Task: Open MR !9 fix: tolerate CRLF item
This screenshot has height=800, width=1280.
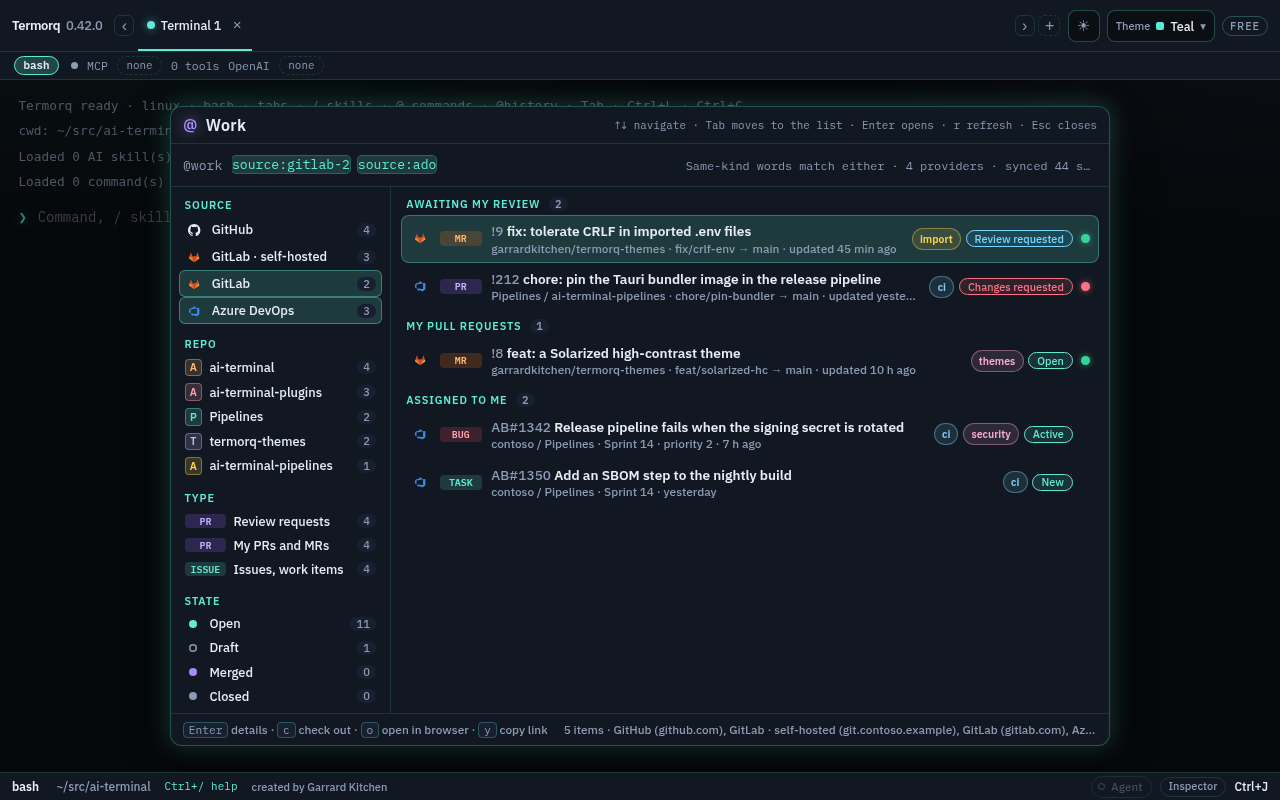Action: point(750,239)
